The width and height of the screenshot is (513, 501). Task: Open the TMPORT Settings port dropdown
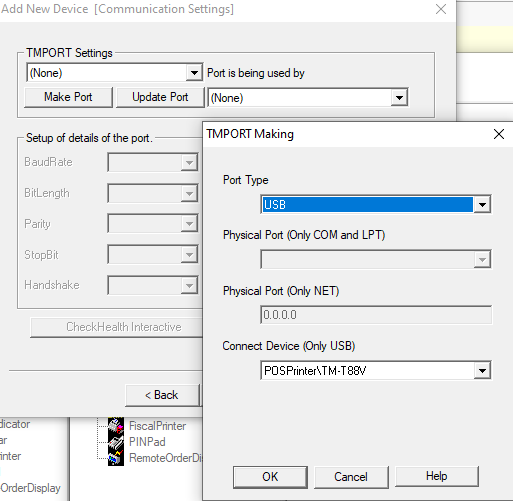pyautogui.click(x=194, y=72)
